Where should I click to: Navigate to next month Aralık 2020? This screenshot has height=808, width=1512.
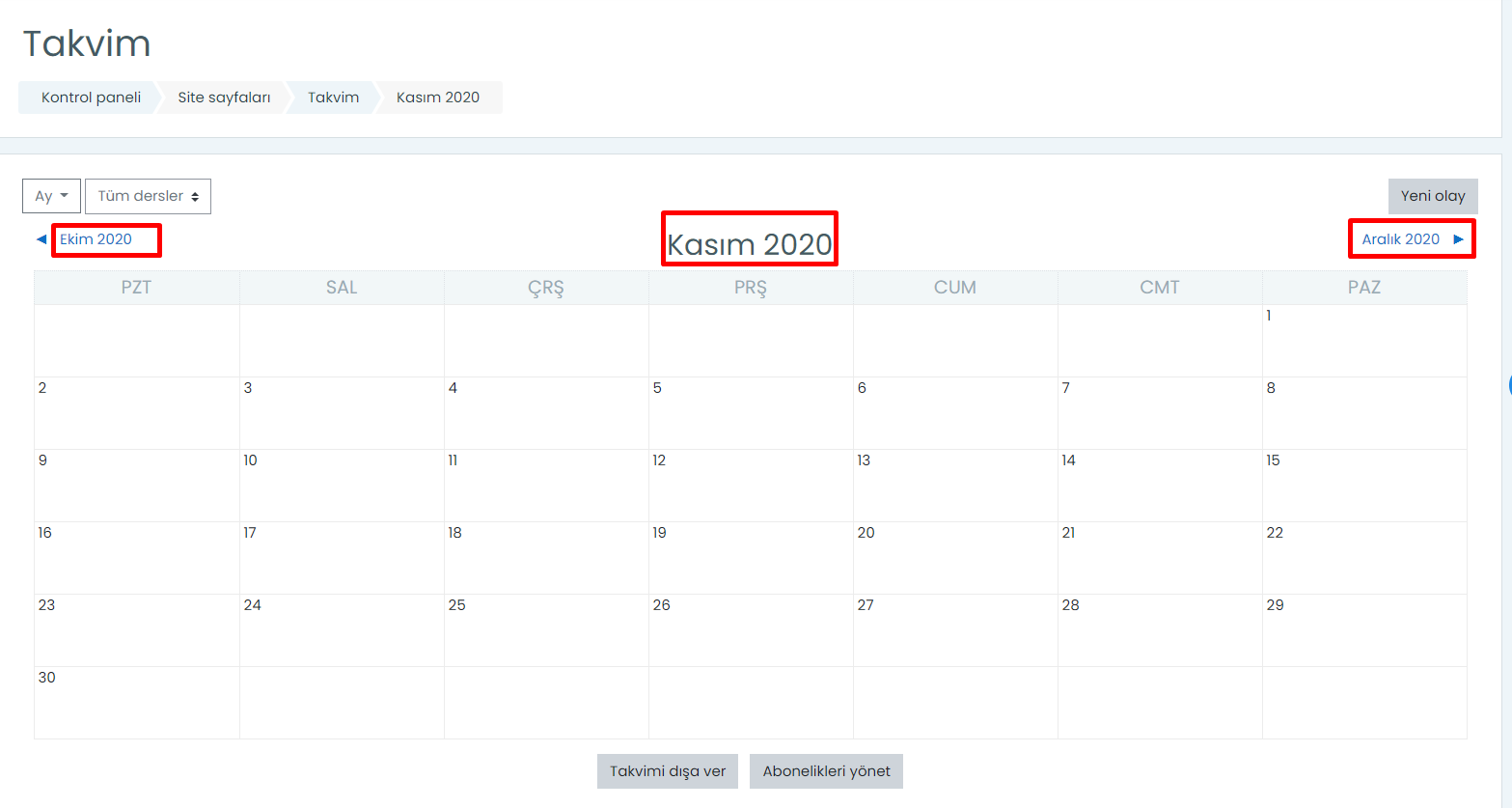[1400, 239]
